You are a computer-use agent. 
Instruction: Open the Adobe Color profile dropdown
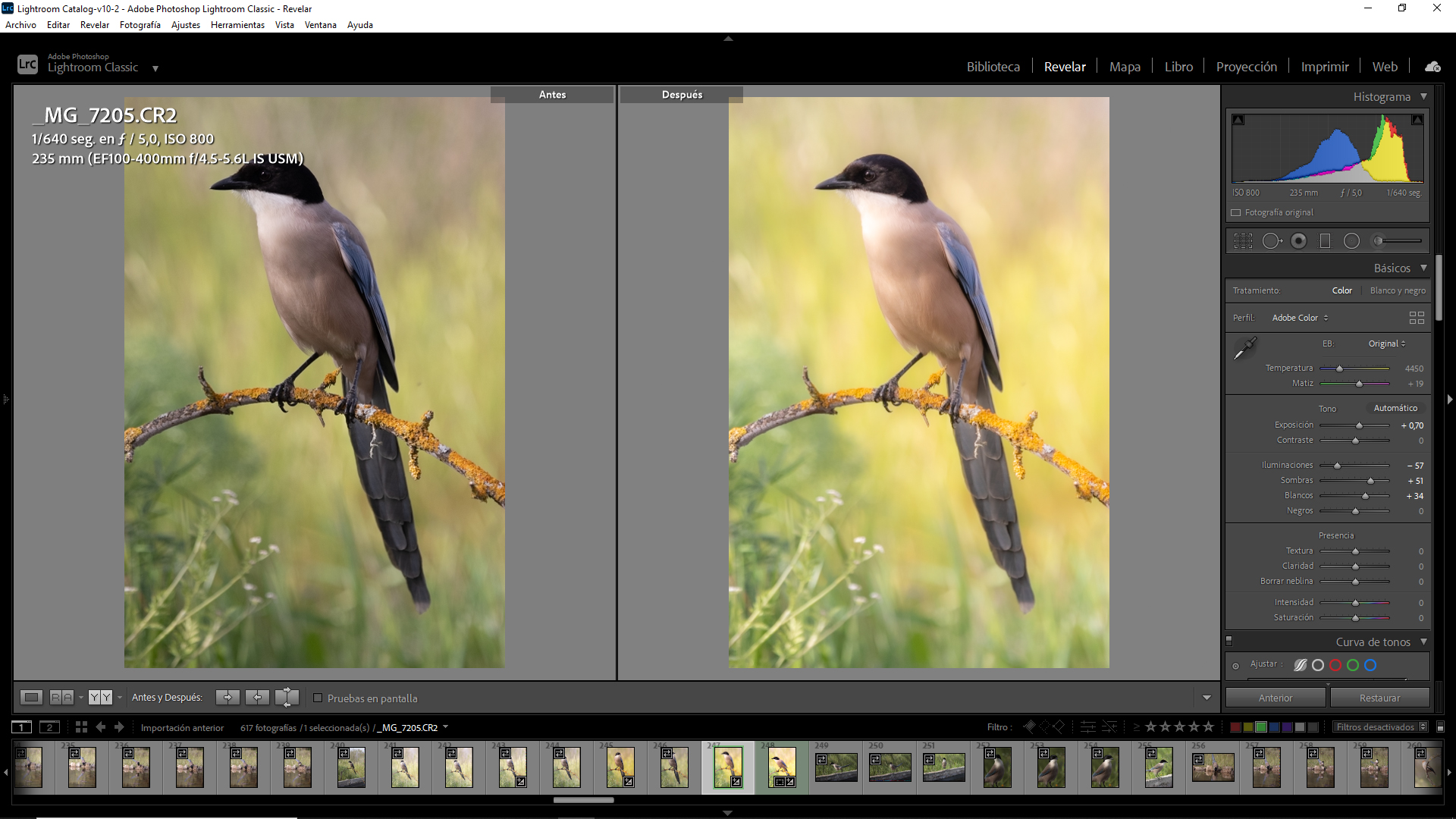1300,318
